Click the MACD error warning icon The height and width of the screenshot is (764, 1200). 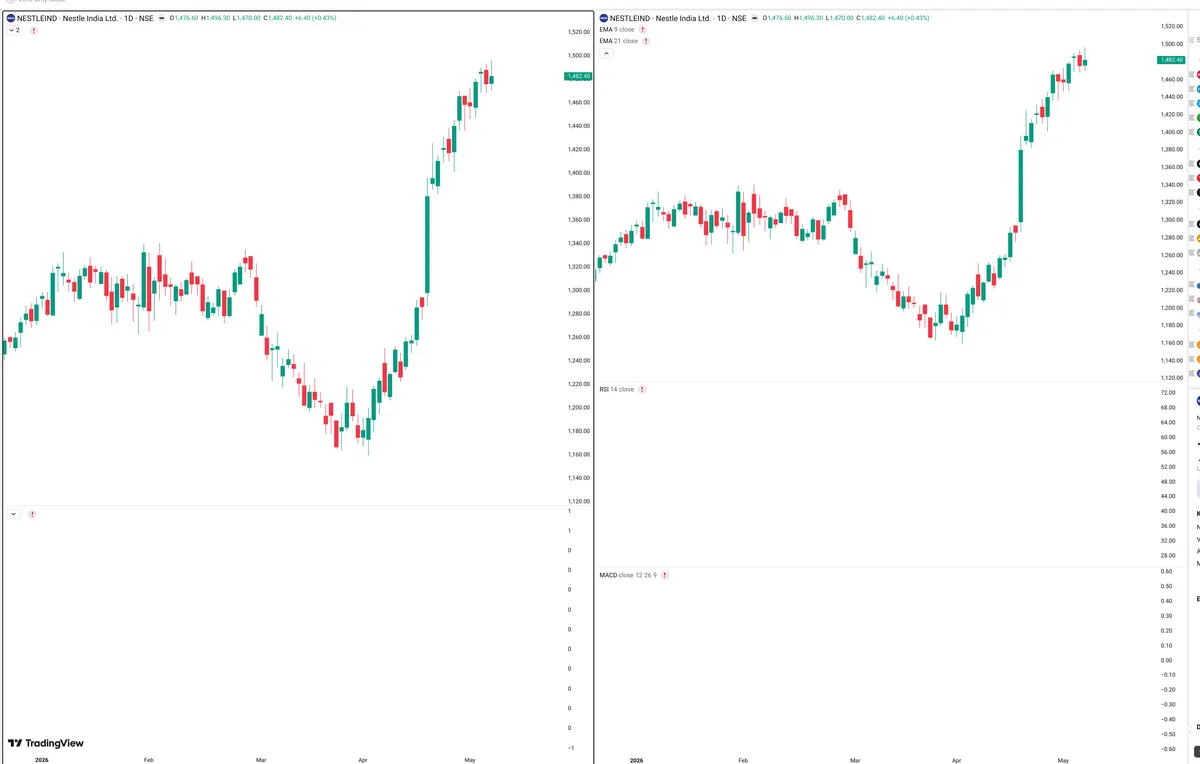pos(664,575)
